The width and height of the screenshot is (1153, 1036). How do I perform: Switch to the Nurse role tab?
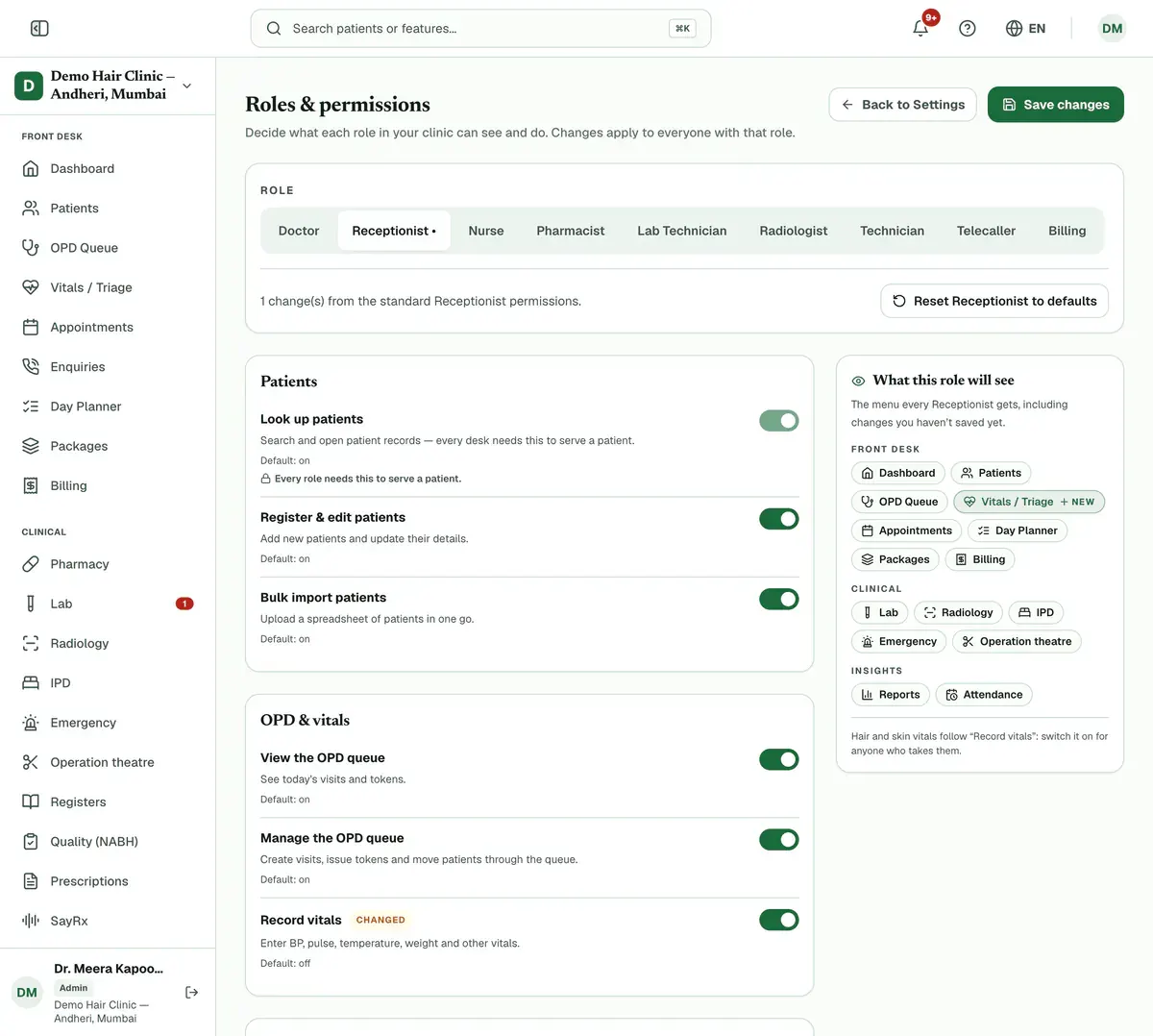coord(486,231)
